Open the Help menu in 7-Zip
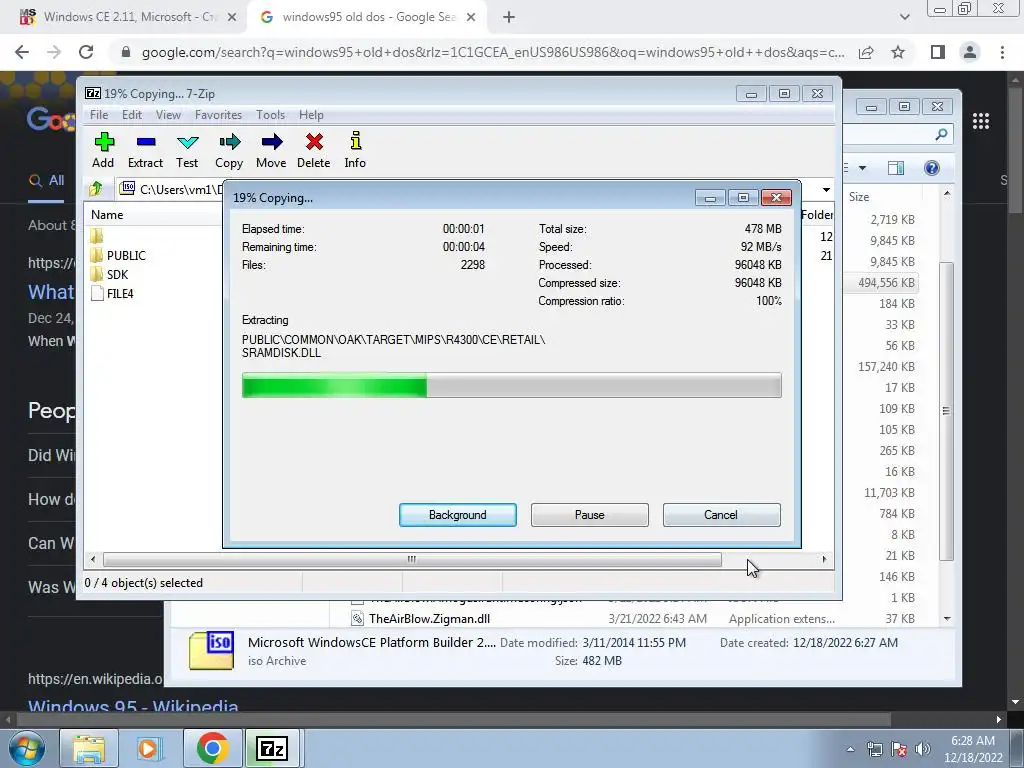This screenshot has width=1024, height=768. [x=312, y=115]
